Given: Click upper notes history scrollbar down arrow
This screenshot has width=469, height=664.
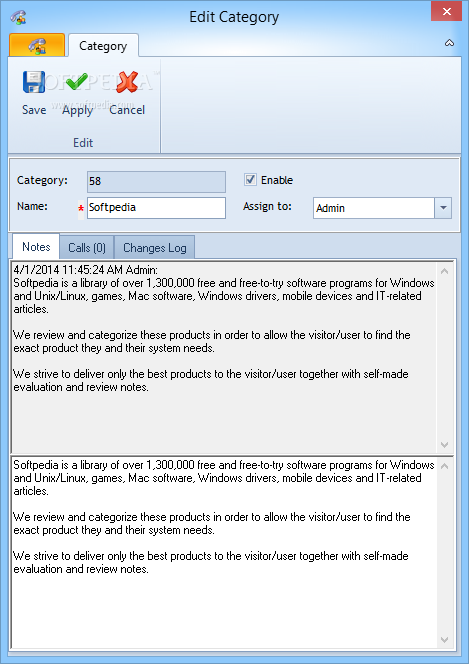Looking at the screenshot, I should 444,444.
